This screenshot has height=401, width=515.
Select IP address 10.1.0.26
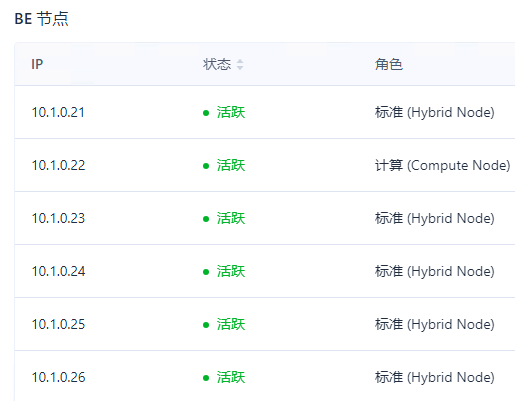point(58,377)
